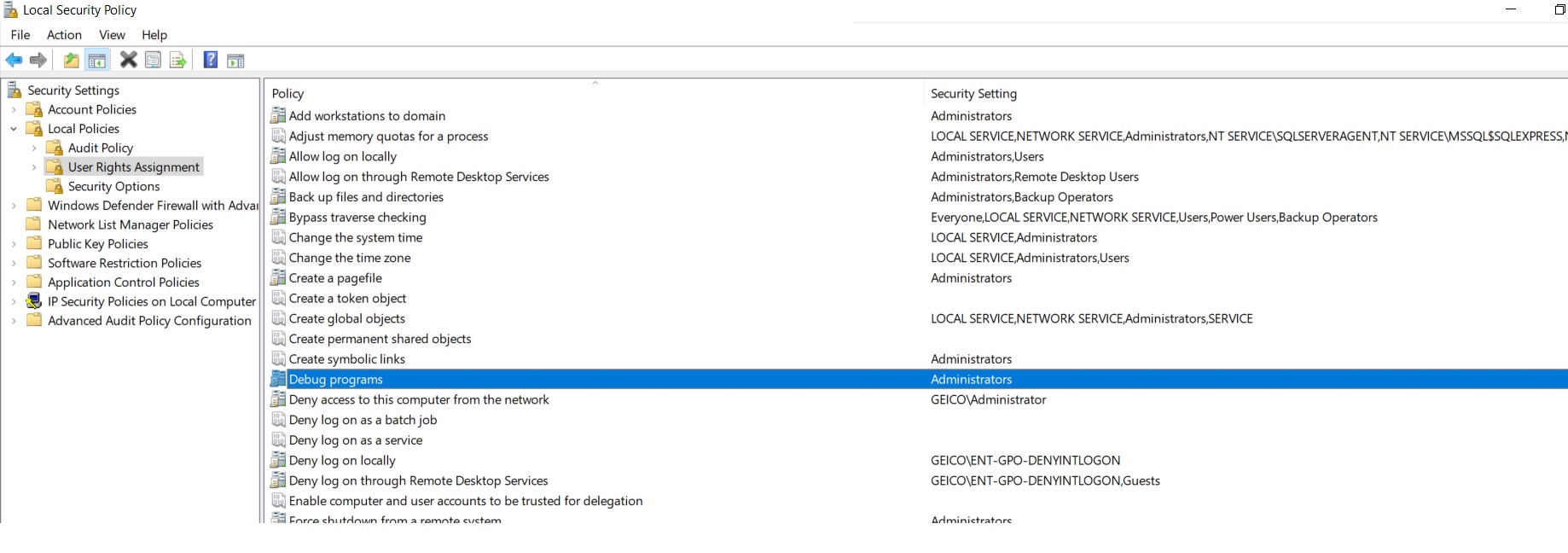Click icon beside Deny log on as a service

(278, 439)
